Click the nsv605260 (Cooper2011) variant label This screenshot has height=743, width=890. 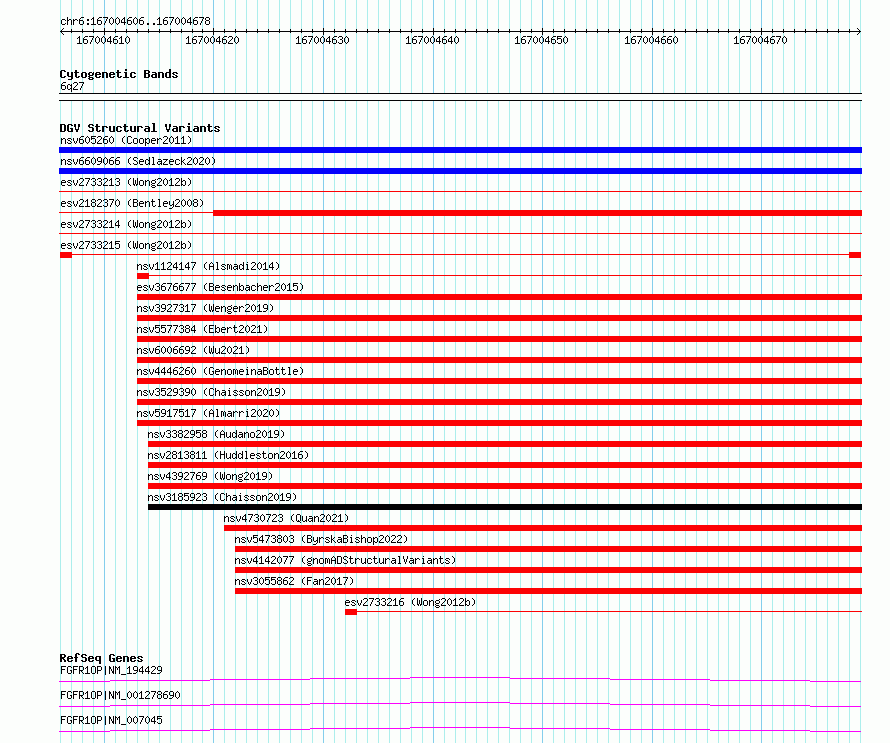[126, 140]
